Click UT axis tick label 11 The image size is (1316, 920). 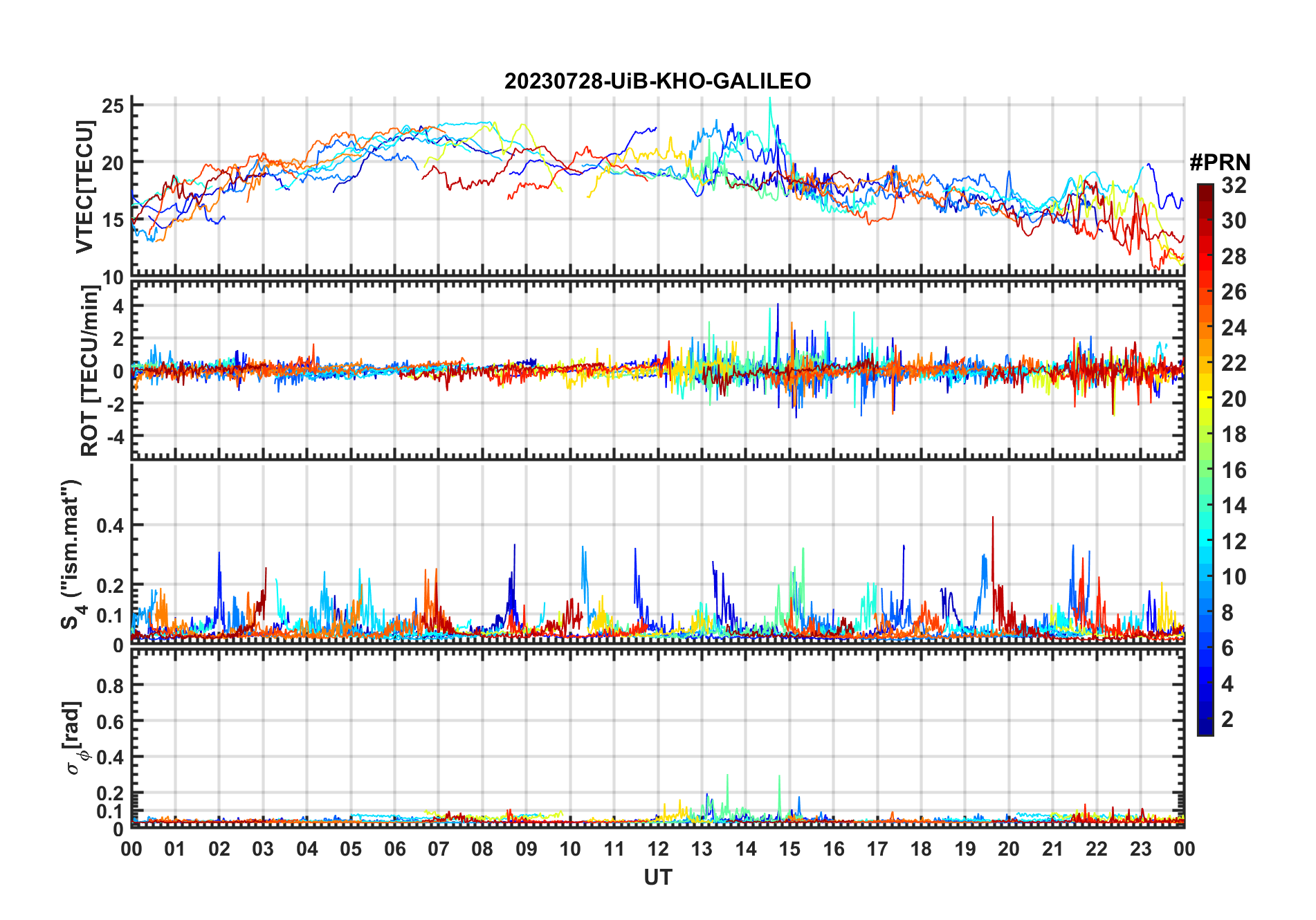(x=614, y=849)
